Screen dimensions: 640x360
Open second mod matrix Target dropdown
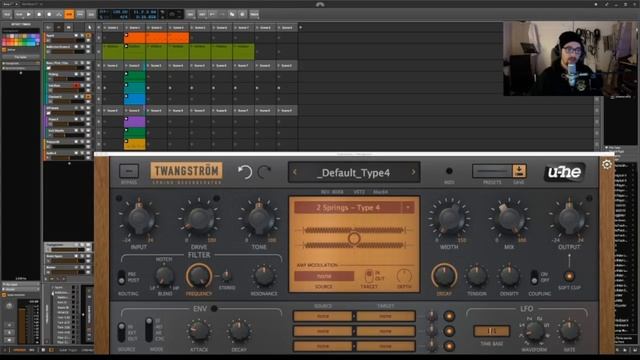pos(385,331)
